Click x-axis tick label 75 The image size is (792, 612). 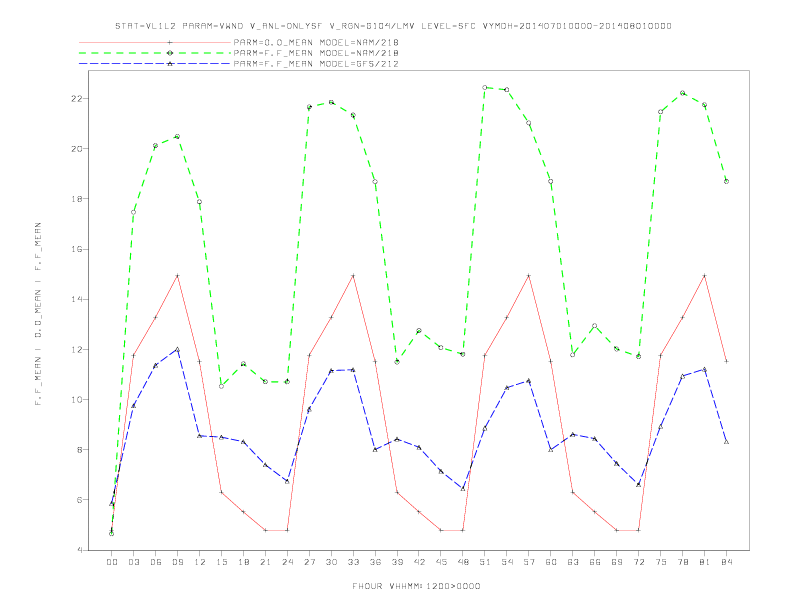[660, 562]
